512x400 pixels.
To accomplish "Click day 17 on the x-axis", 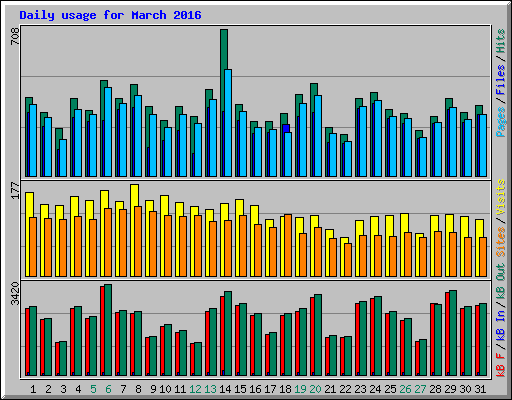I will (270, 389).
